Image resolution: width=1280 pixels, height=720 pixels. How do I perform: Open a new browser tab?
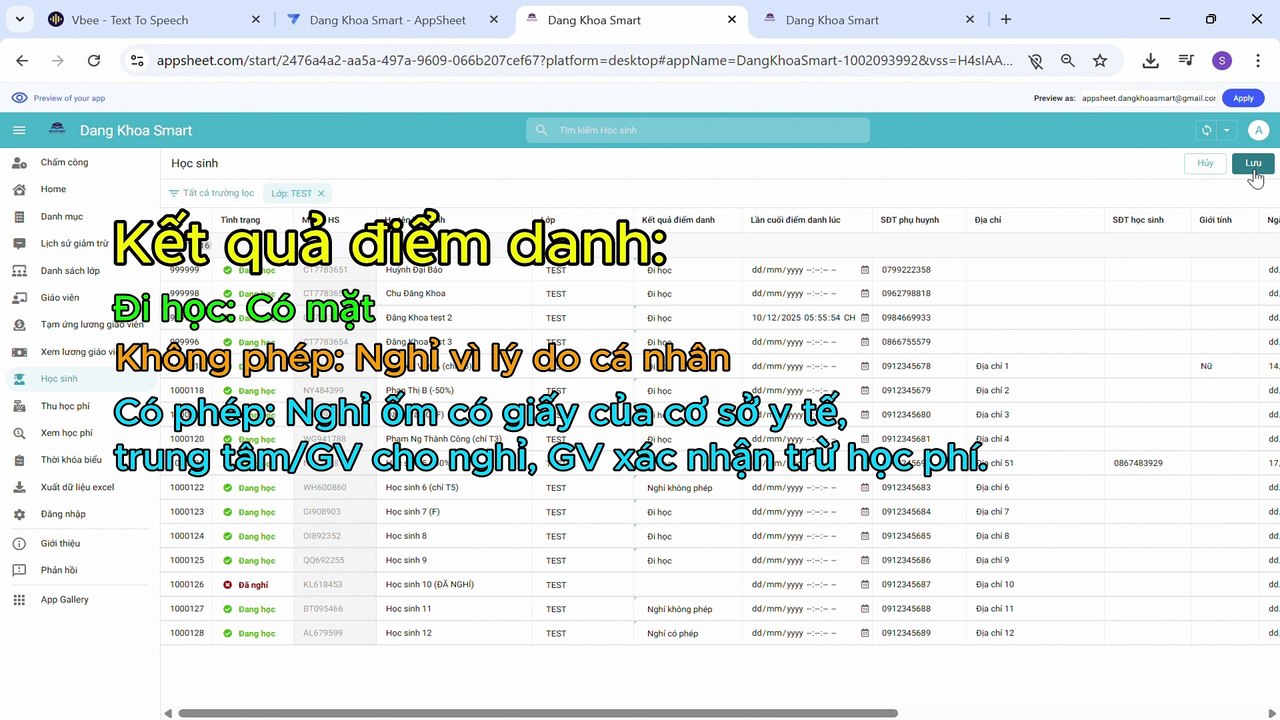tap(1006, 19)
